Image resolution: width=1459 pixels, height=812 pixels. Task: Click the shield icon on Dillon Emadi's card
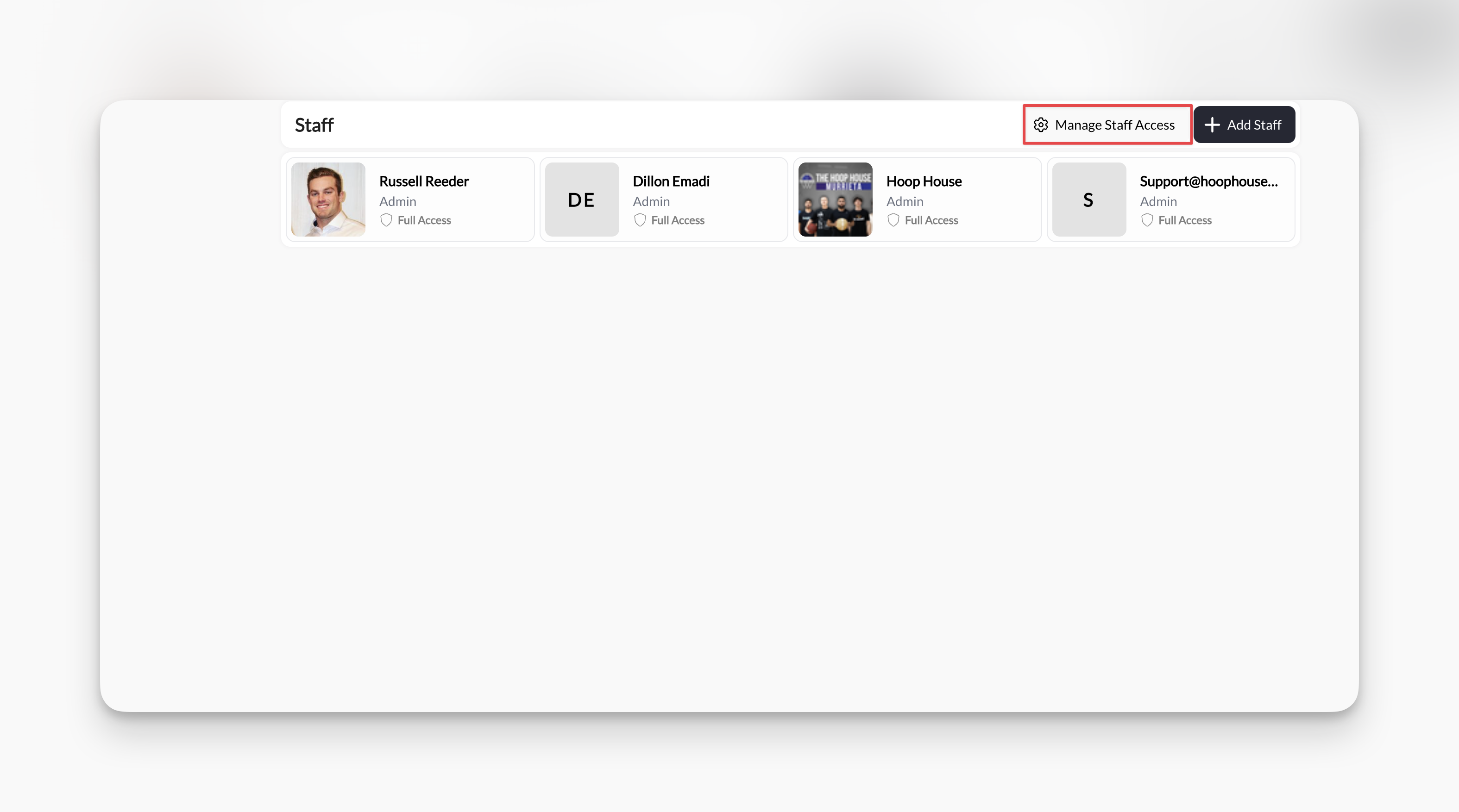(640, 220)
